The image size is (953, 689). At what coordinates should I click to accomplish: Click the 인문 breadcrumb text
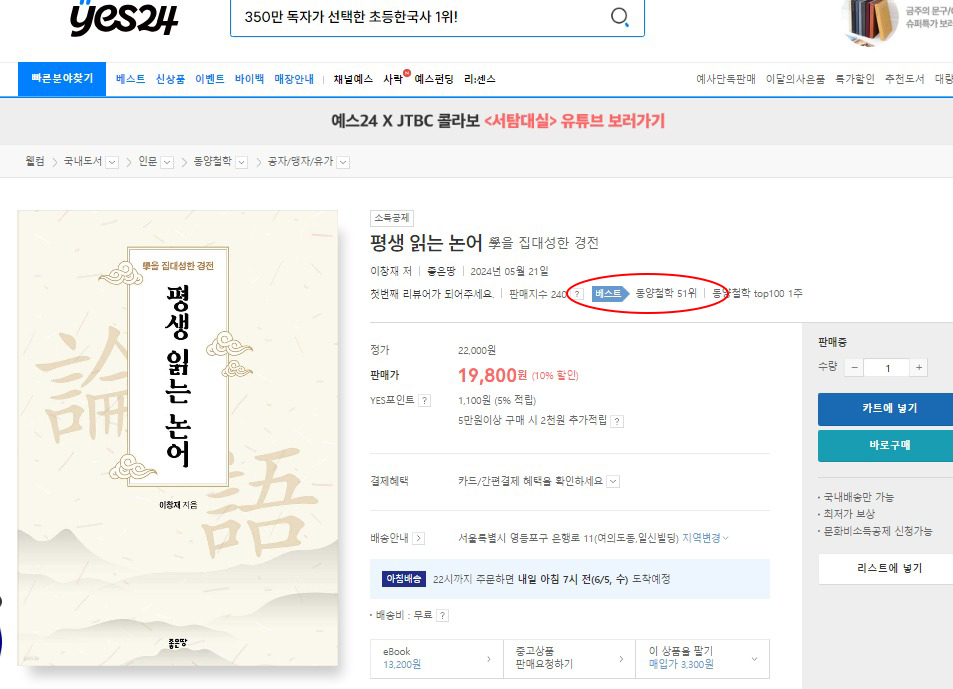point(148,161)
